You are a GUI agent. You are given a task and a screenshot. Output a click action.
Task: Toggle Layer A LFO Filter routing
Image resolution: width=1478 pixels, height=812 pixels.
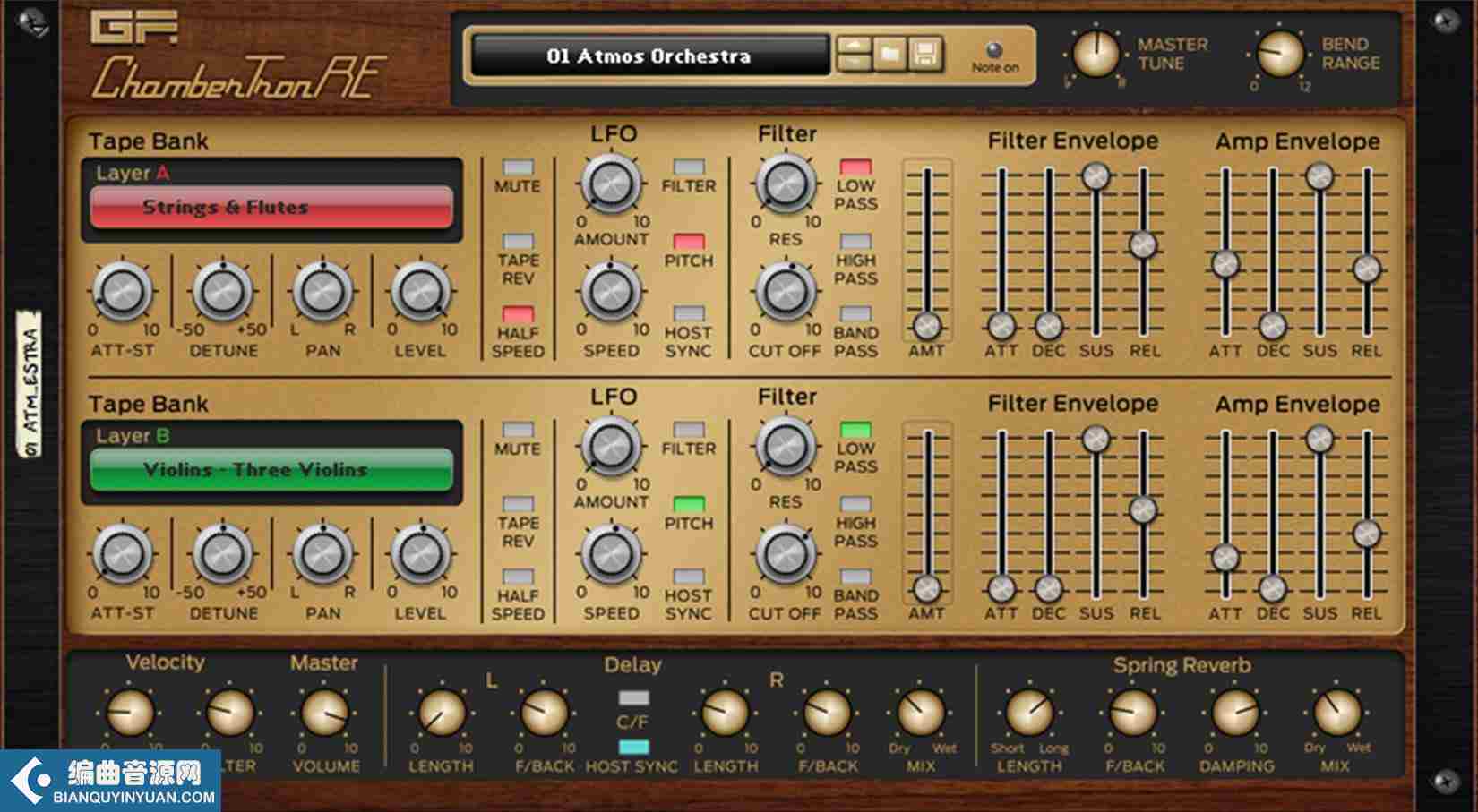click(x=689, y=167)
